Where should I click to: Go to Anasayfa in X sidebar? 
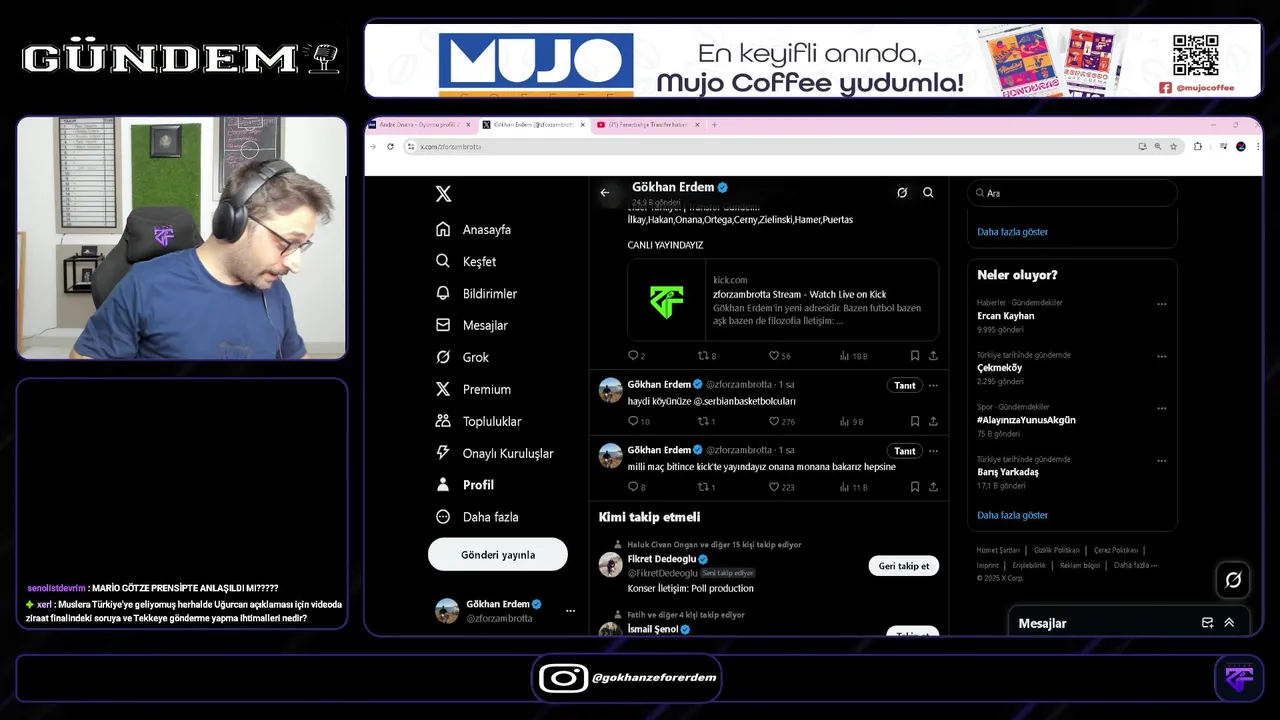[473, 230]
